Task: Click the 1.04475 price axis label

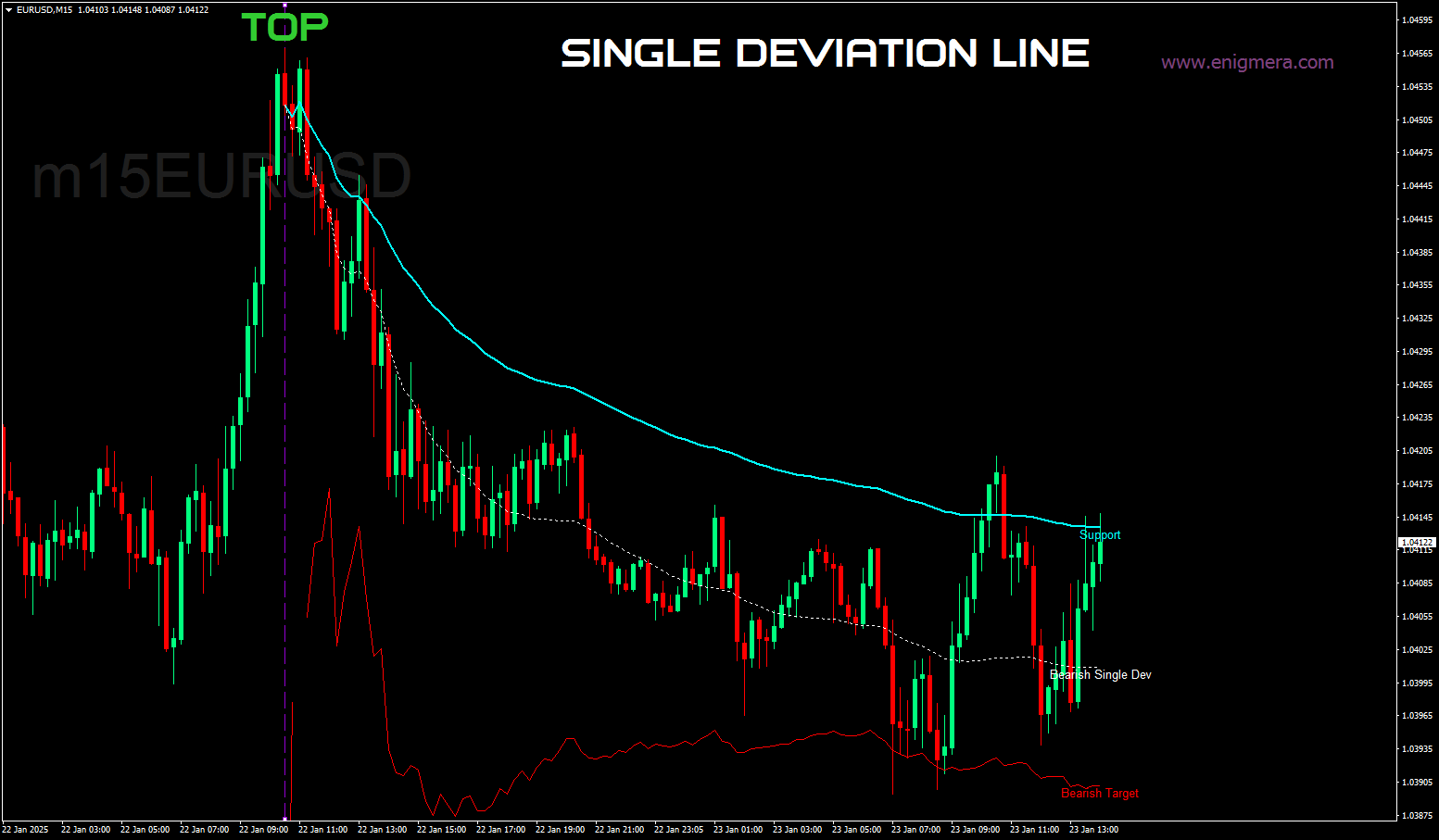Action: (1418, 153)
